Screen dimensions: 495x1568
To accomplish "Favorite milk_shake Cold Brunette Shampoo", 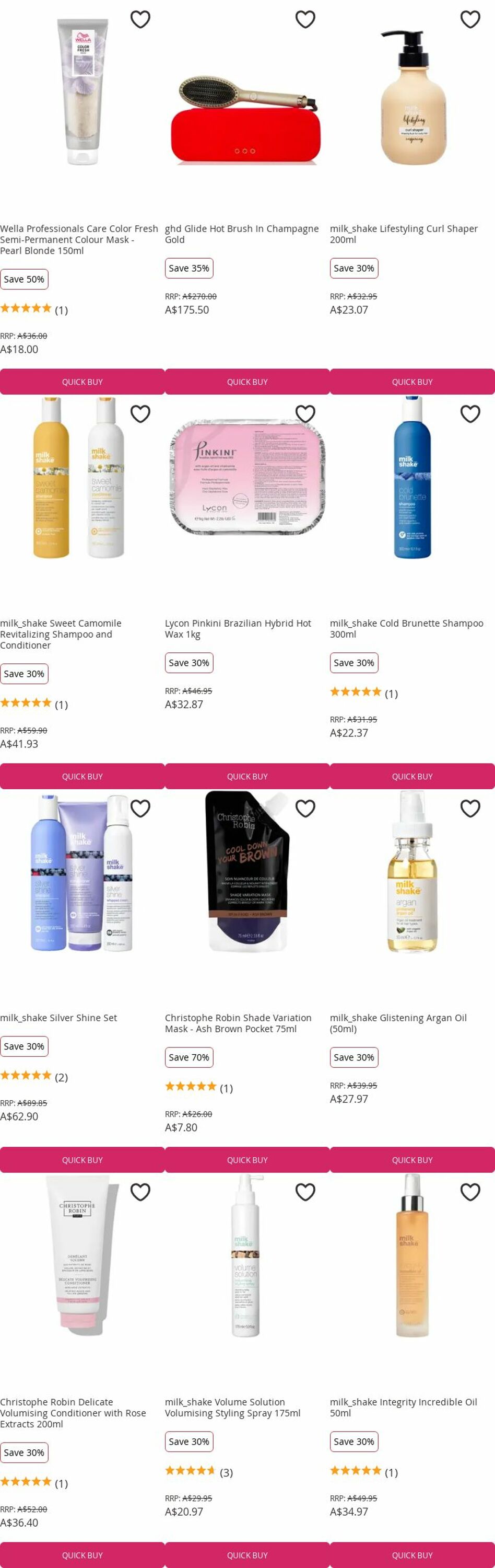I will pos(470,414).
